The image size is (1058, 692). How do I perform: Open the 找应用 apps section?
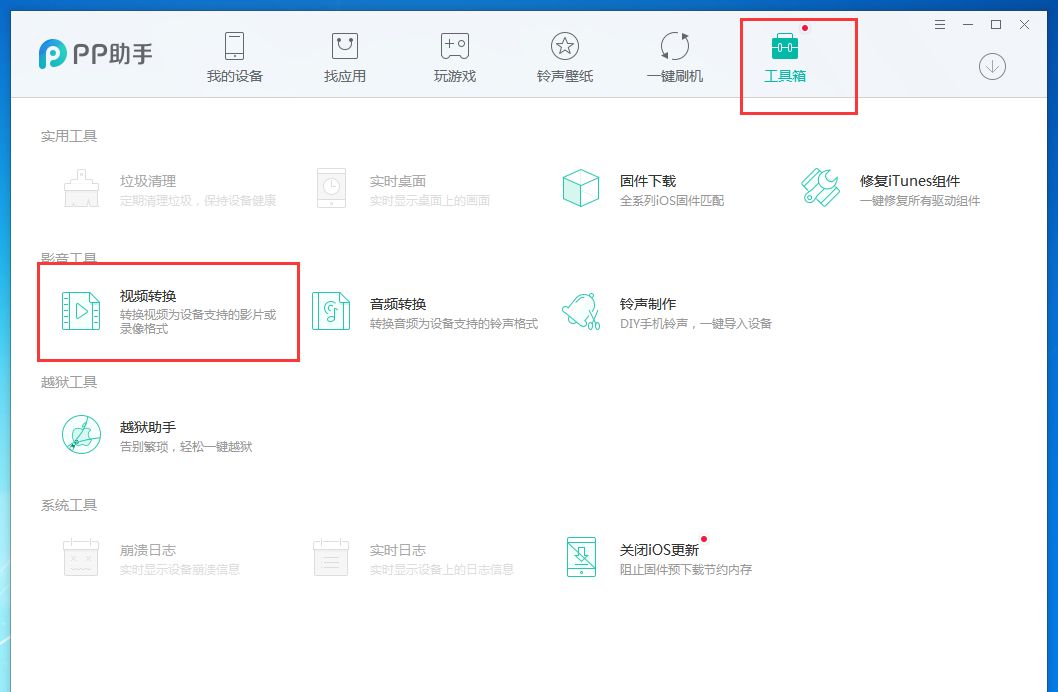pos(344,55)
